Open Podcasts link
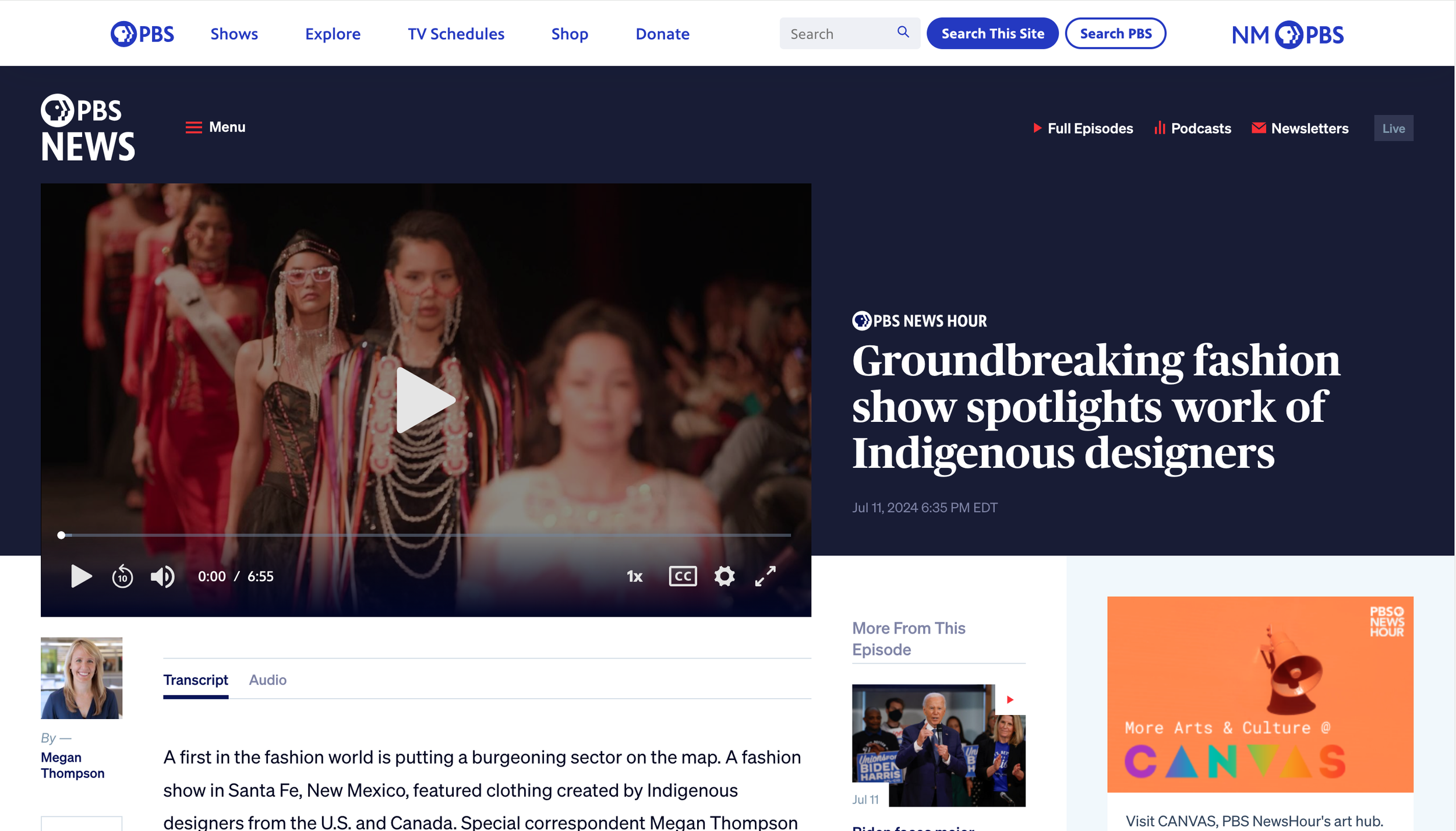 point(1193,128)
